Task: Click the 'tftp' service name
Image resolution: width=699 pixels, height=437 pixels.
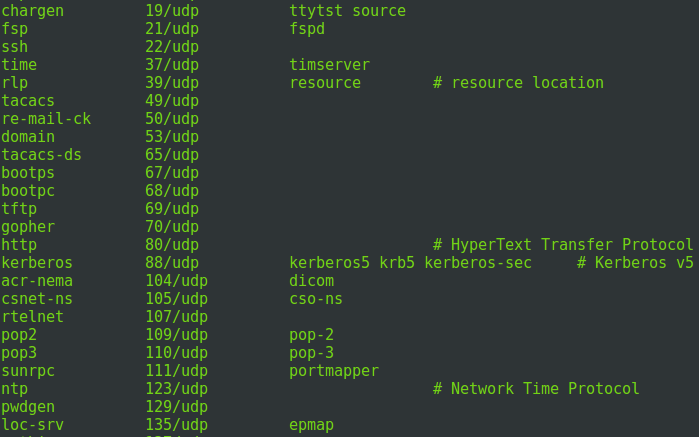Action: [x=19, y=209]
